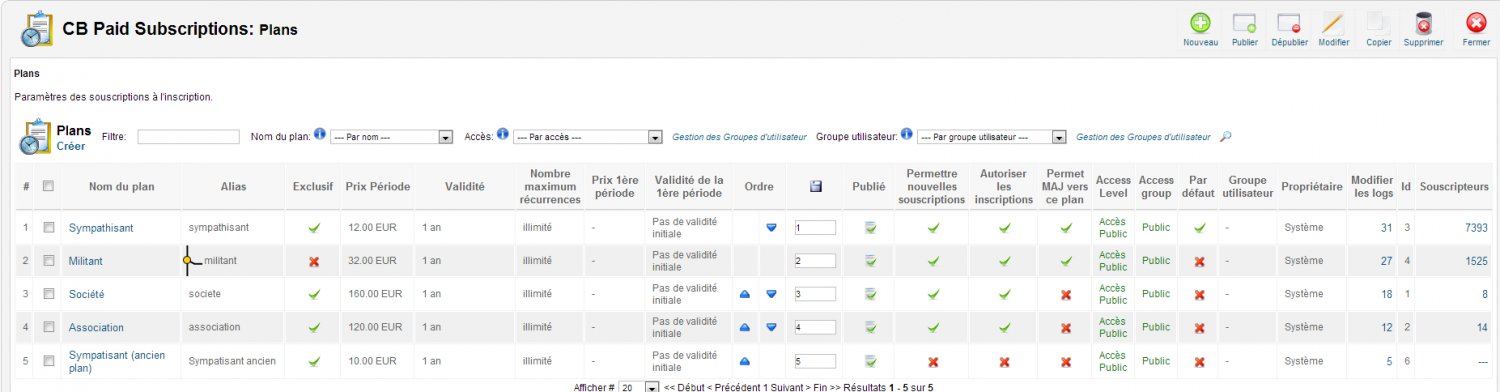The height and width of the screenshot is (392, 1500).
Task: Open the 'Par accès' dropdown
Action: pyautogui.click(x=588, y=137)
